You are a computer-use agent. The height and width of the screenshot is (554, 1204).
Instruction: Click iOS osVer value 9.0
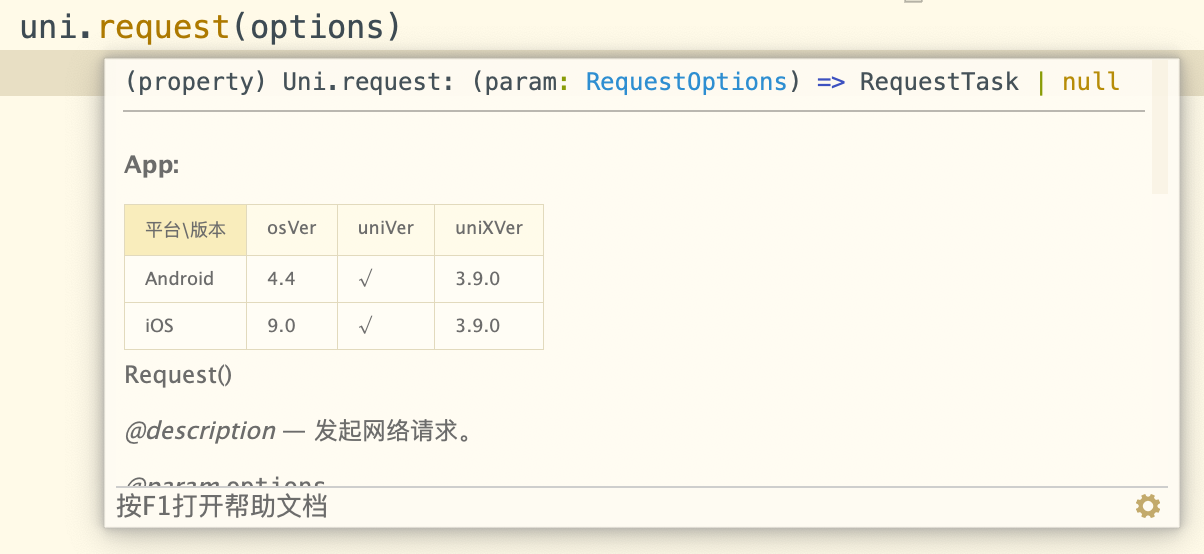[x=281, y=326]
